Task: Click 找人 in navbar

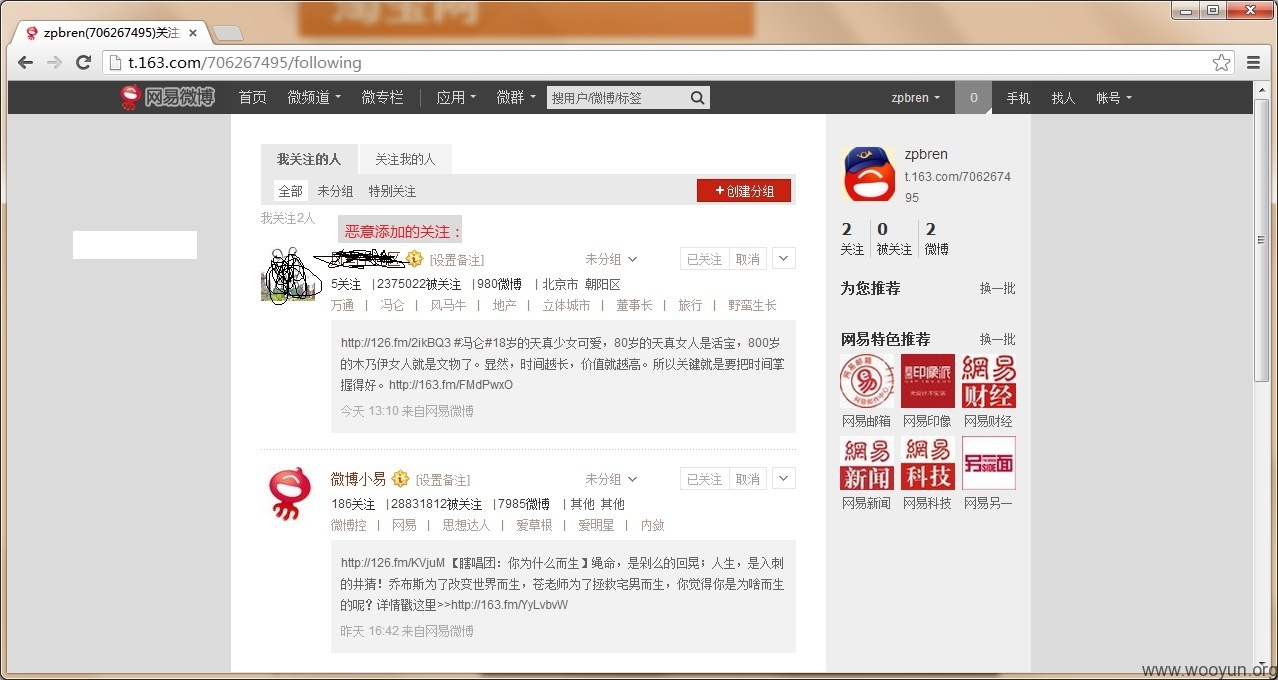Action: pyautogui.click(x=1063, y=98)
